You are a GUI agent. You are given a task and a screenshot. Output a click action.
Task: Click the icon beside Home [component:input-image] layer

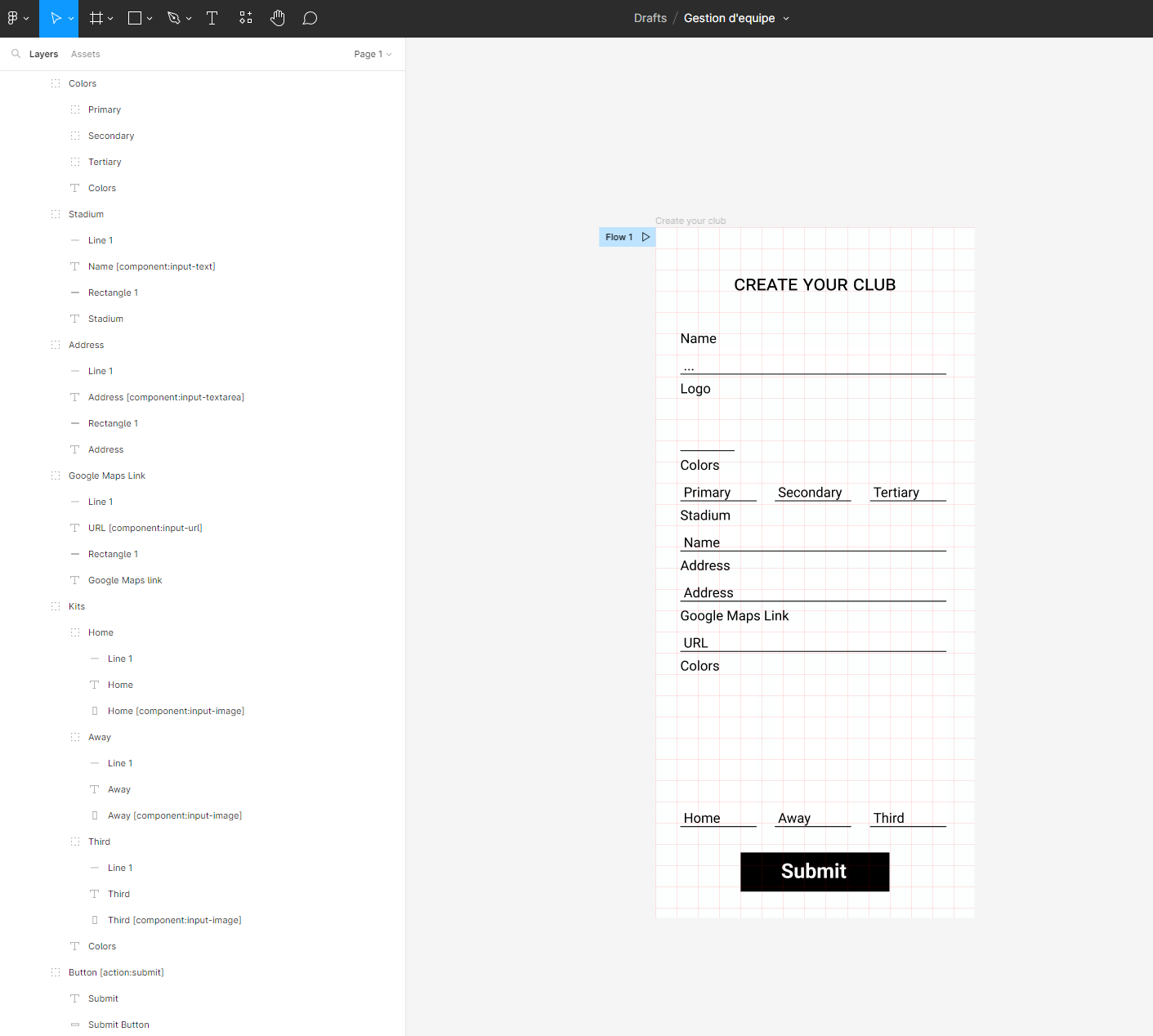click(95, 711)
